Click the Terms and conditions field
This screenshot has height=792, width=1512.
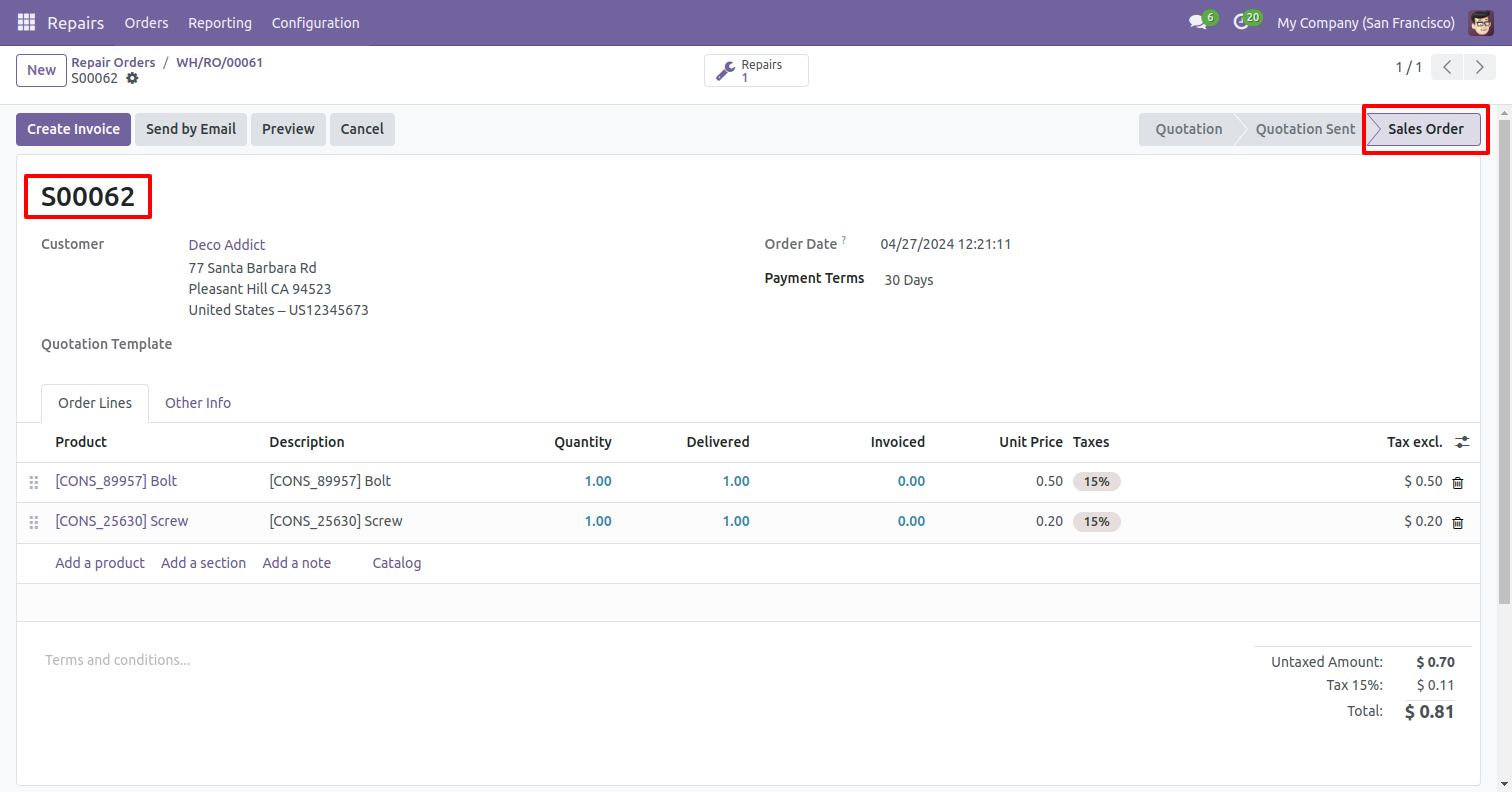[x=118, y=660]
